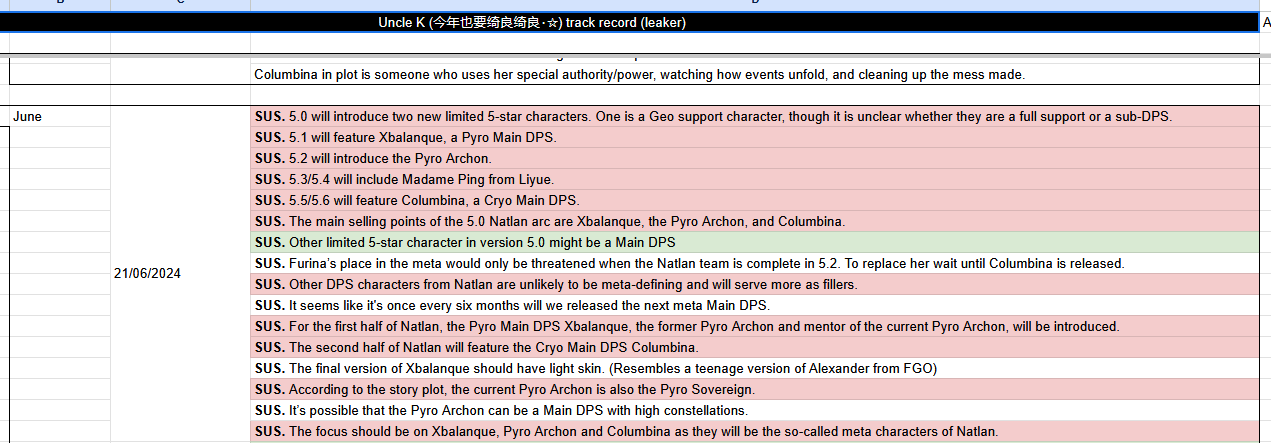Select the row about Furina's place in meta

tap(754, 264)
